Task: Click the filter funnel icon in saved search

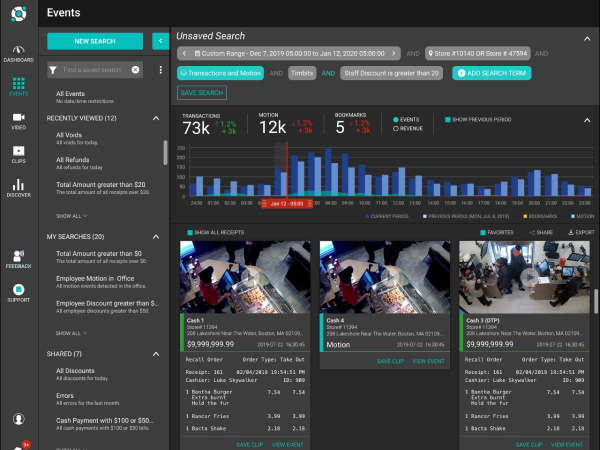Action: click(x=53, y=70)
